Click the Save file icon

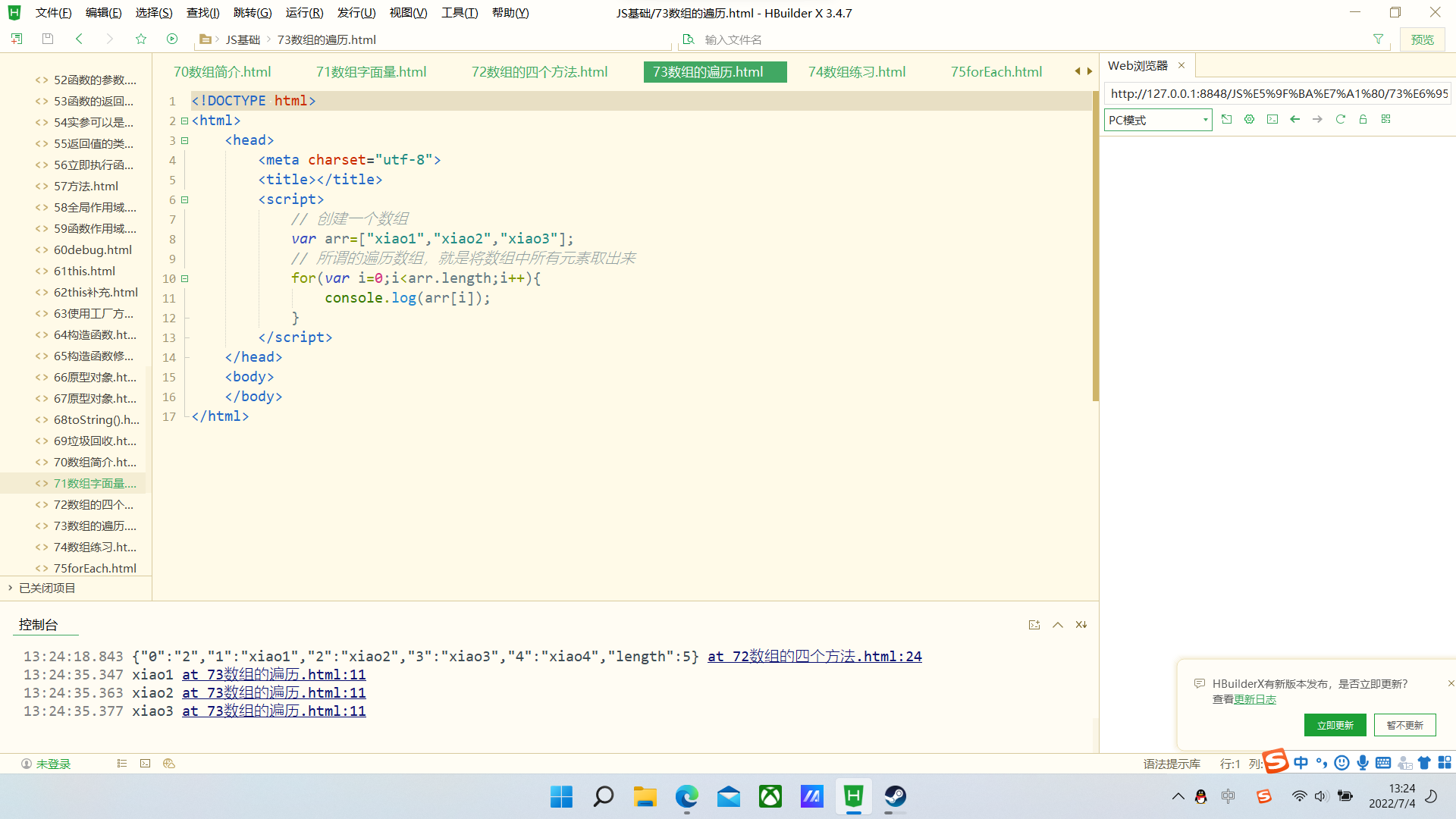point(47,39)
